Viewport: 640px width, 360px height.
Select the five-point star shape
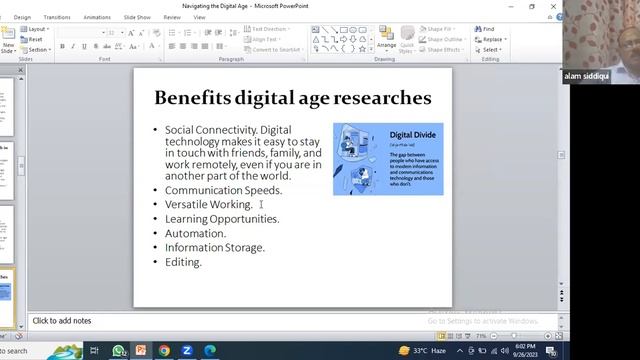tap(362, 49)
